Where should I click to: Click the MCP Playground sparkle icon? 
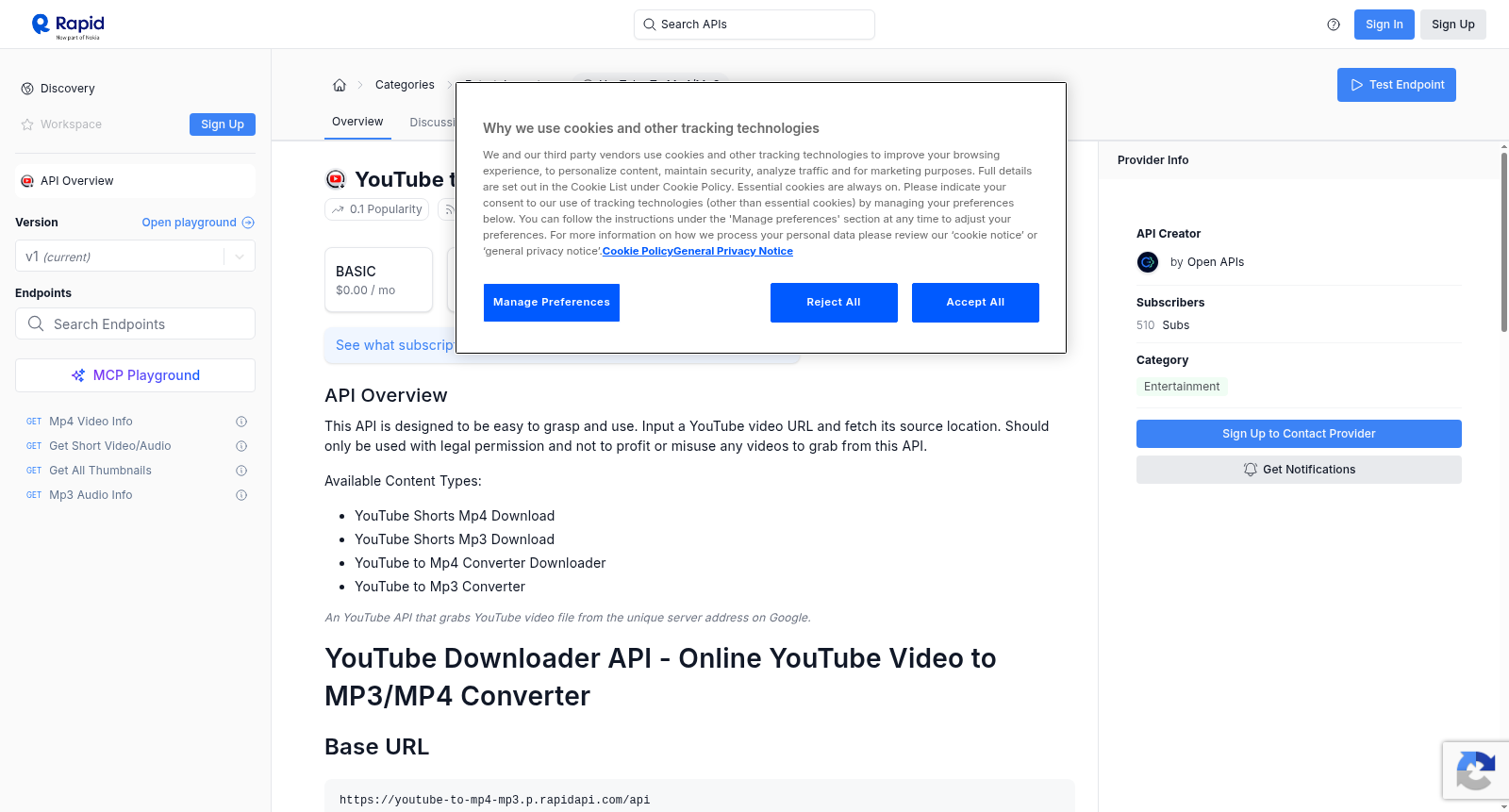coord(78,375)
